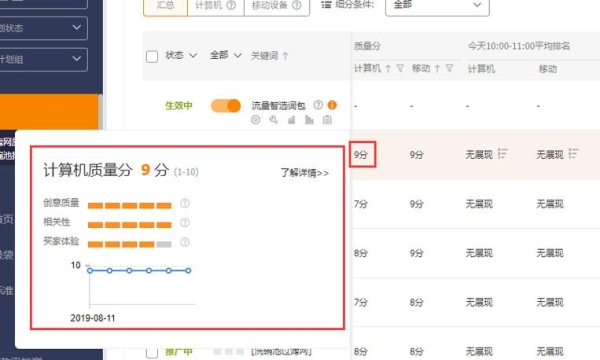
Task: Expand the 状态 header dropdown
Action: pyautogui.click(x=181, y=55)
